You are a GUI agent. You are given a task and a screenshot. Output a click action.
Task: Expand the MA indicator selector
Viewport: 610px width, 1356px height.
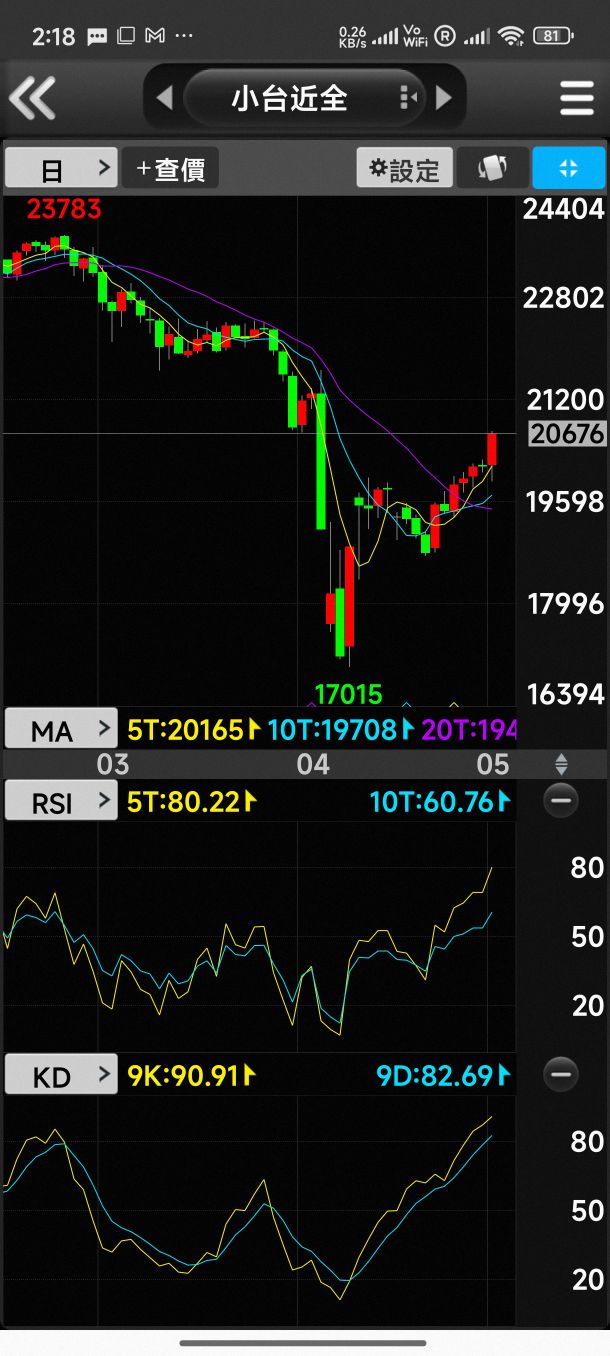click(x=61, y=729)
